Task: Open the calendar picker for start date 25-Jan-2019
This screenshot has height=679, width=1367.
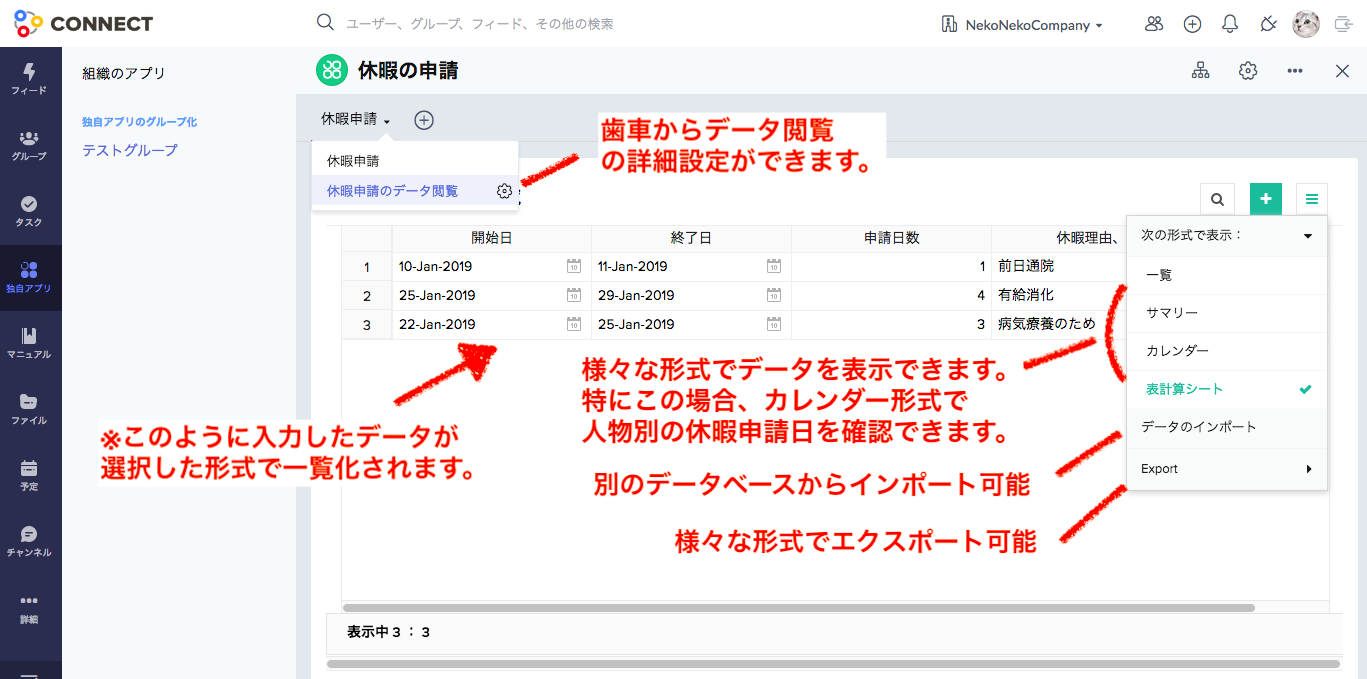Action: (x=574, y=295)
